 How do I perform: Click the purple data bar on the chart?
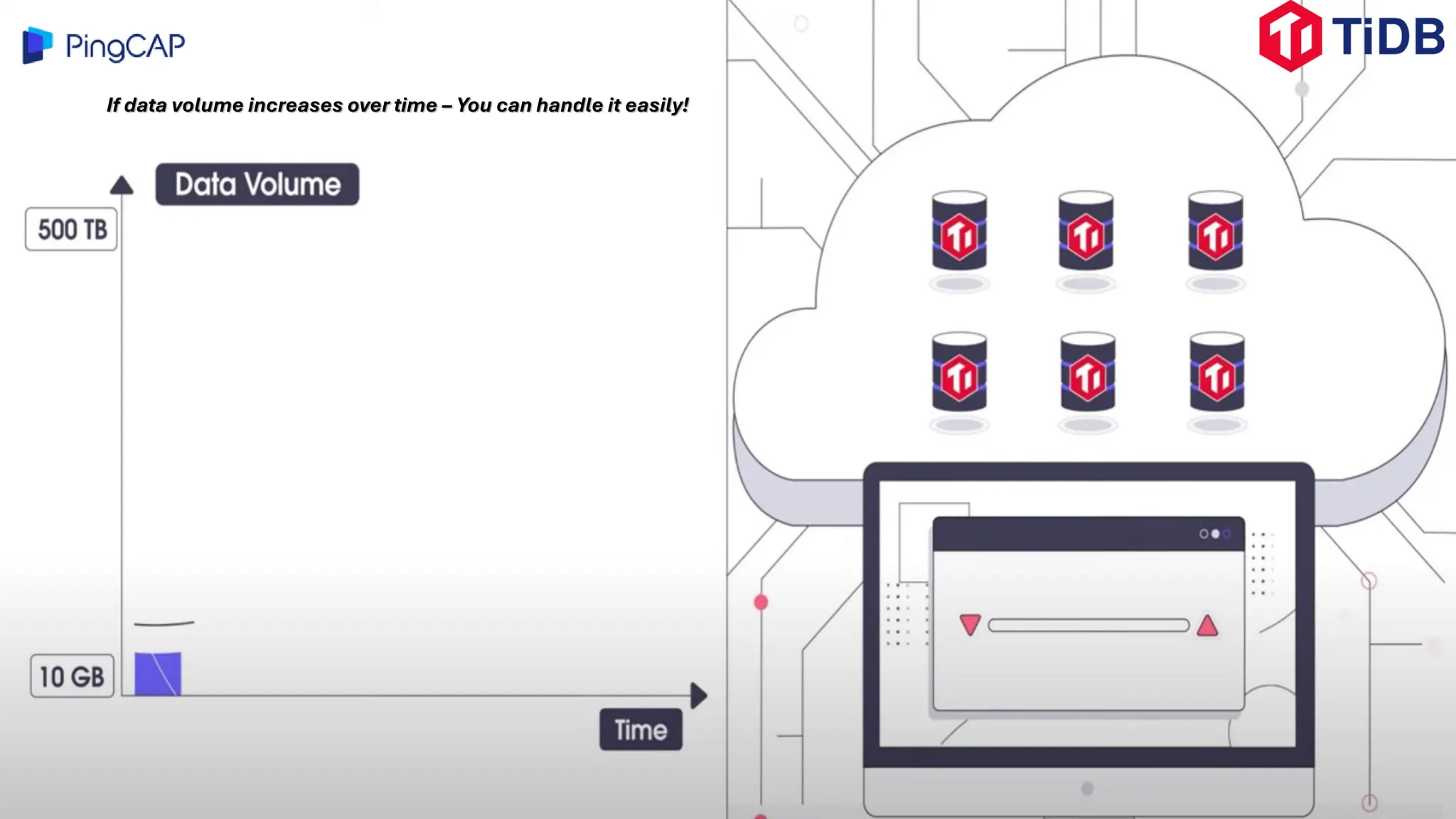point(158,673)
